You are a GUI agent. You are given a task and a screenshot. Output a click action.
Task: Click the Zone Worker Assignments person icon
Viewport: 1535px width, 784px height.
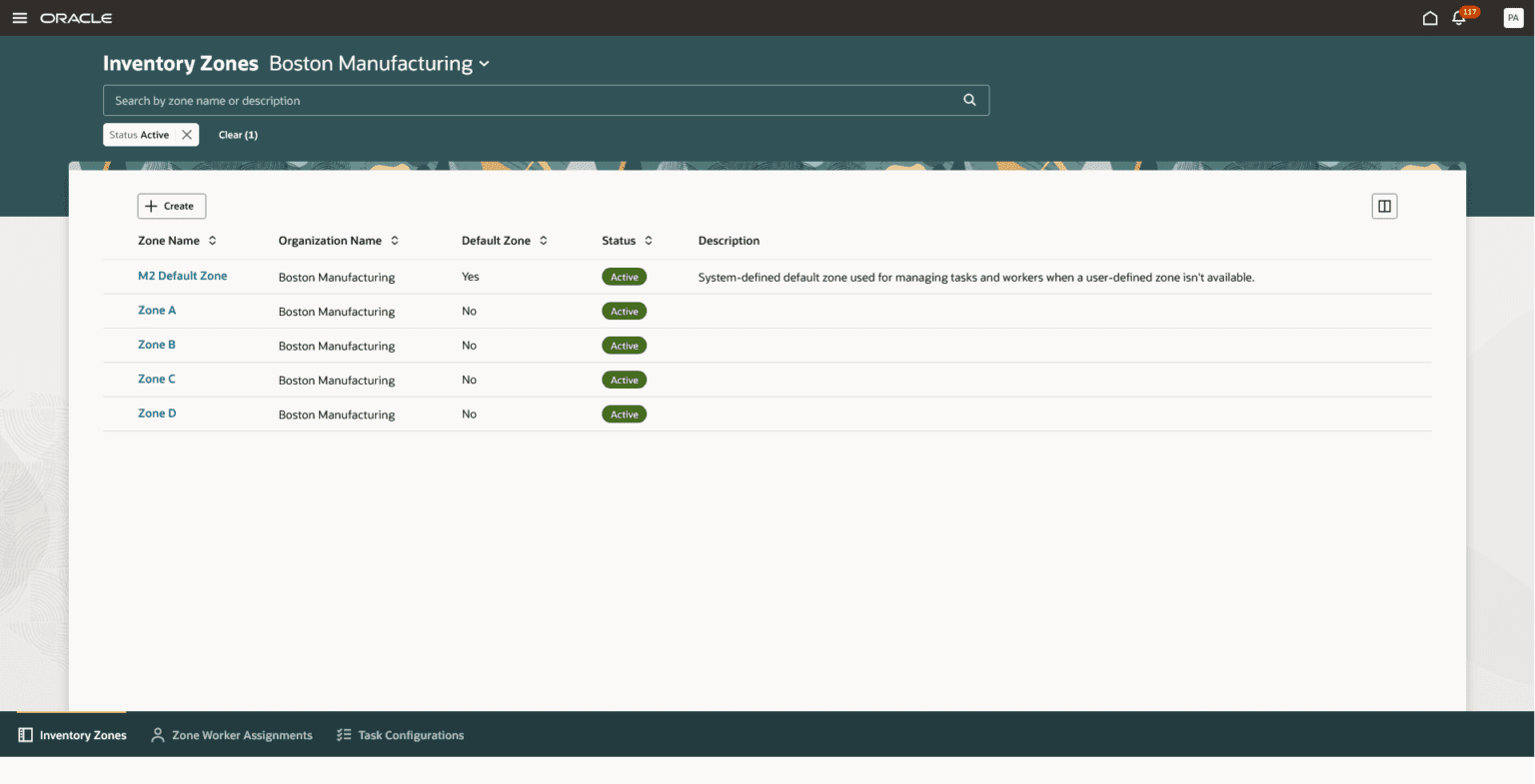click(157, 734)
